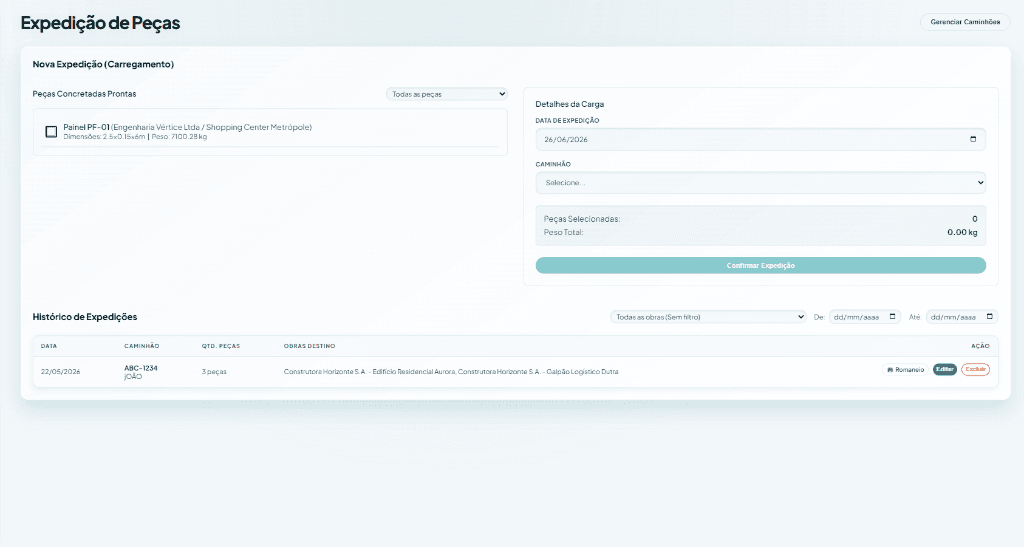Click the Confirmar Expedição button
The height and width of the screenshot is (547, 1024).
[x=760, y=265]
